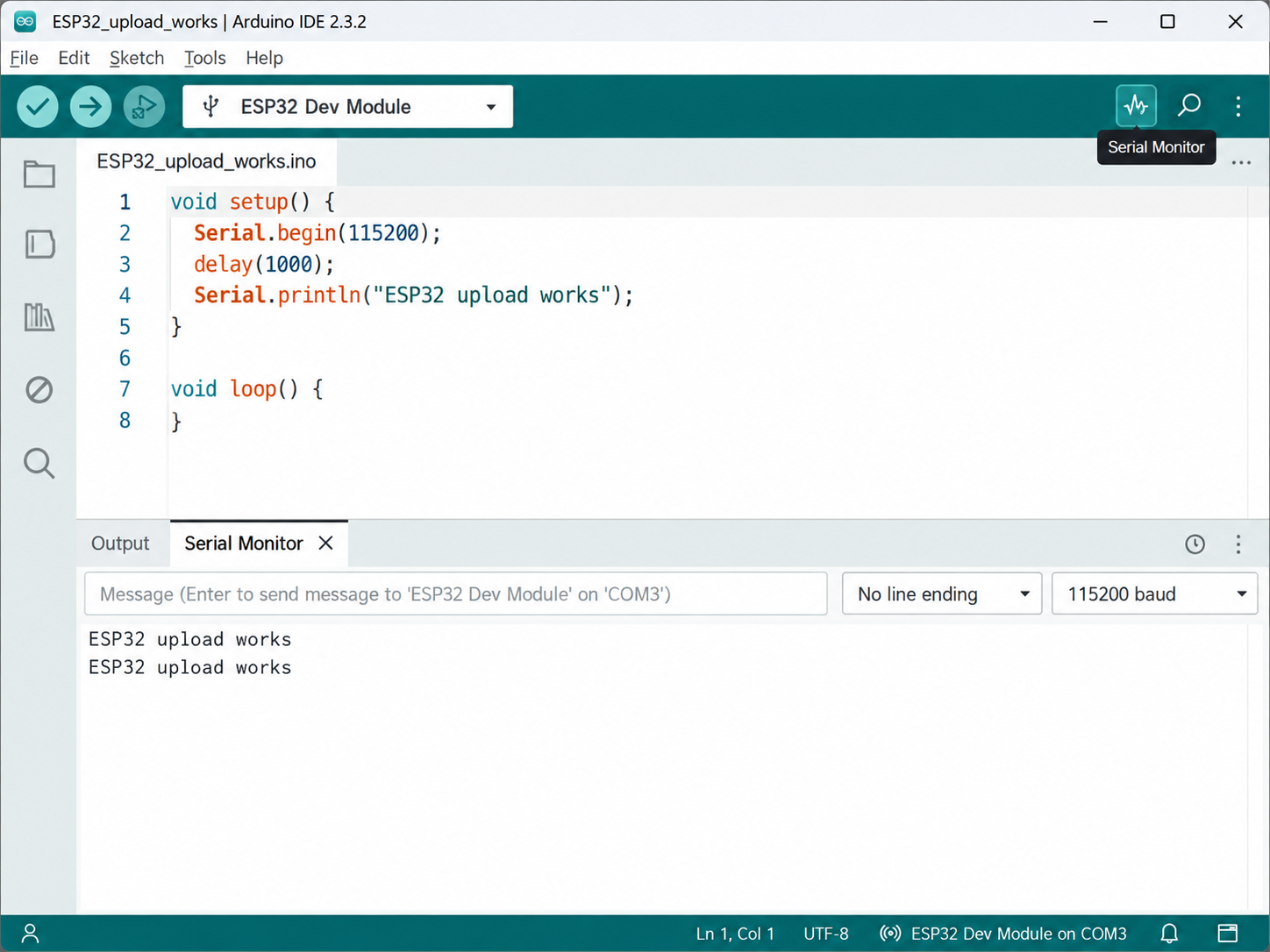Select the ESP32_upload_works.ino editor tab
This screenshot has width=1270, height=952.
pyautogui.click(x=206, y=161)
